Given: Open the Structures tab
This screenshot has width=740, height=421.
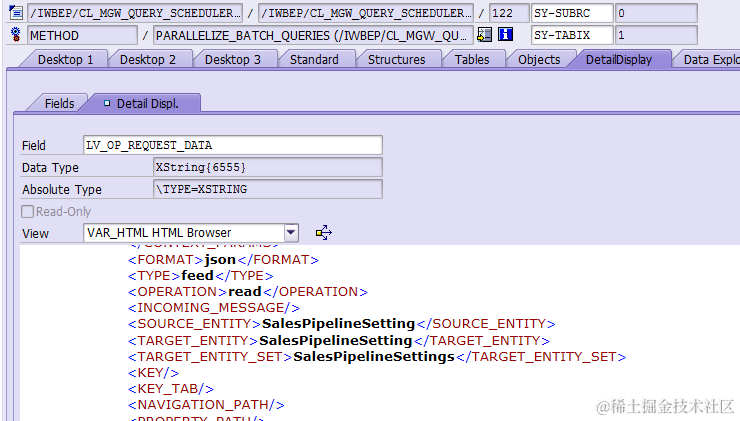Looking at the screenshot, I should [x=396, y=59].
